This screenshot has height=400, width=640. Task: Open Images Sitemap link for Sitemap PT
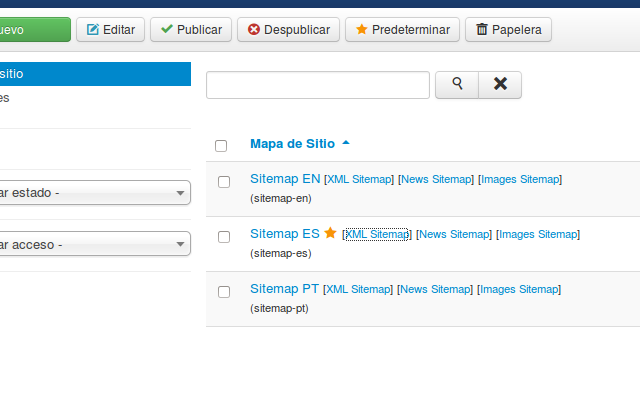(x=520, y=289)
